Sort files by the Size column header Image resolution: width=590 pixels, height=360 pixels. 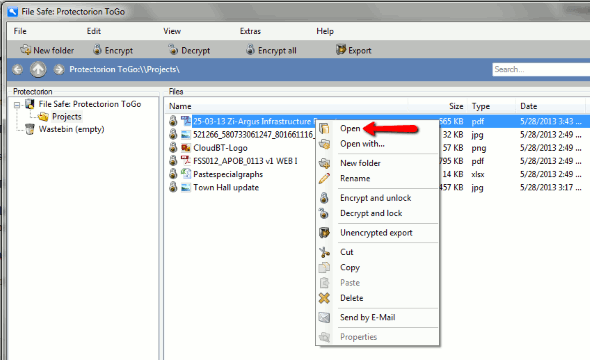(456, 106)
